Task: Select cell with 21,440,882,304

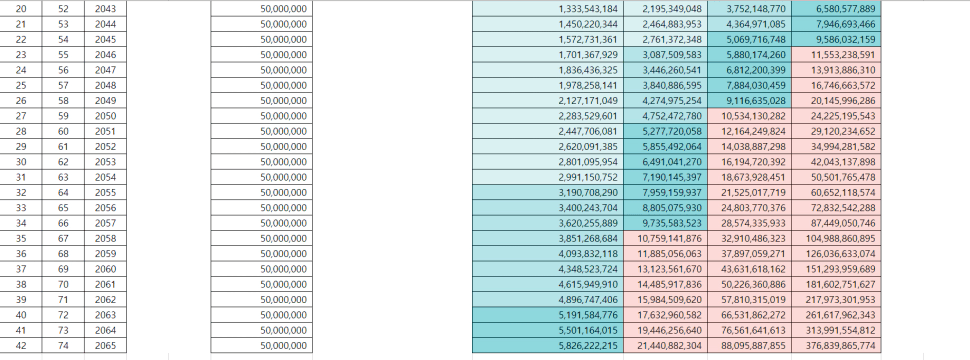Action: click(x=666, y=345)
